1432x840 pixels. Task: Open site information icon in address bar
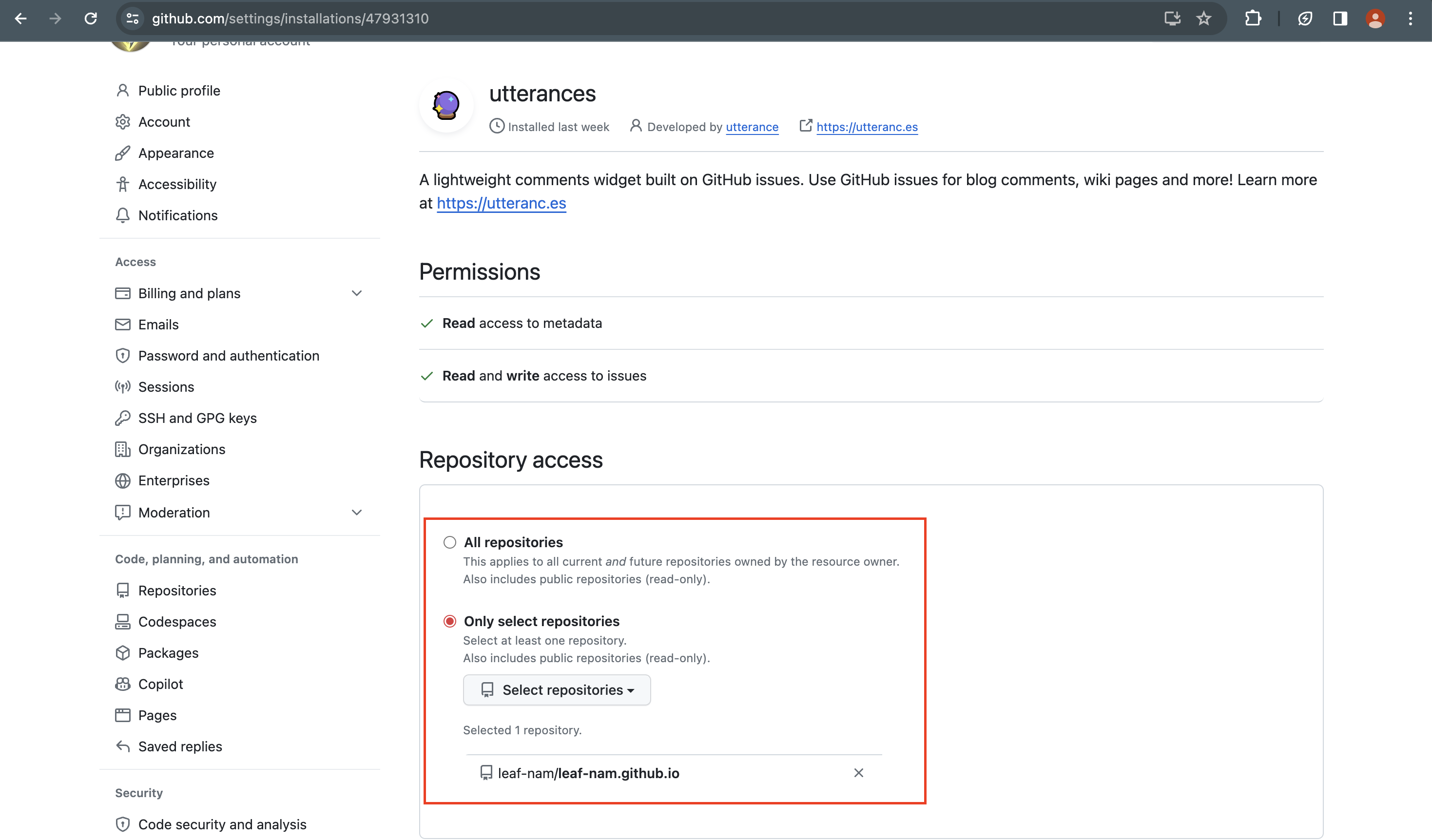tap(133, 19)
